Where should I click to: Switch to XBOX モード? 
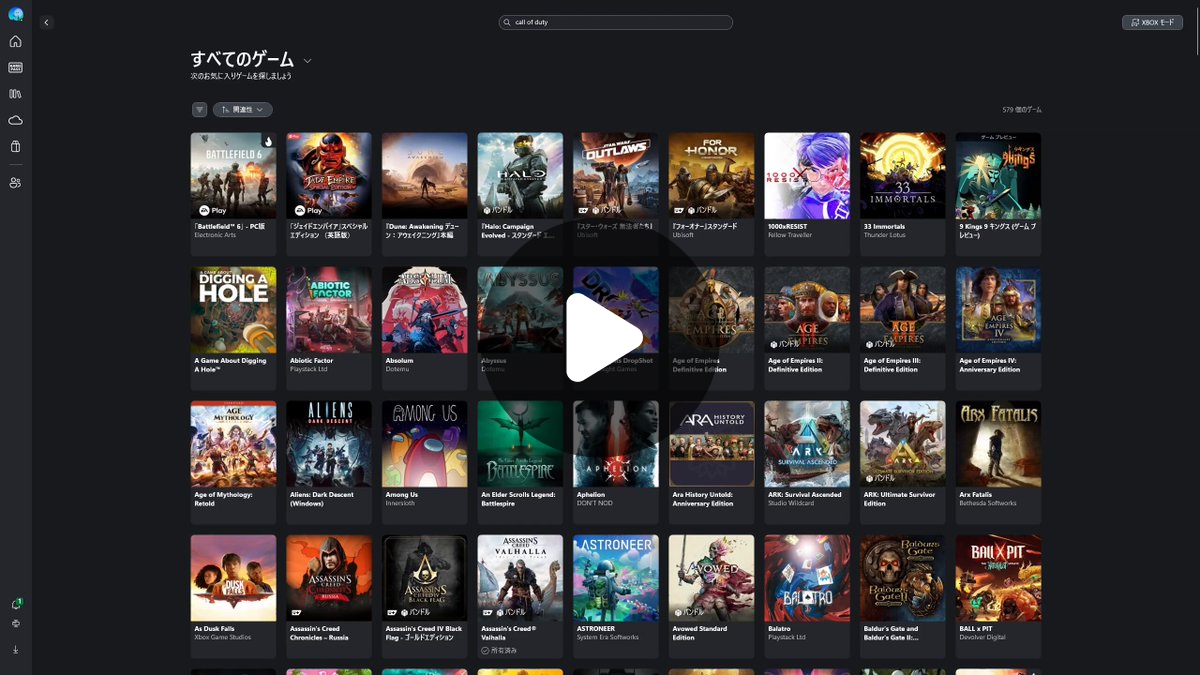1152,22
